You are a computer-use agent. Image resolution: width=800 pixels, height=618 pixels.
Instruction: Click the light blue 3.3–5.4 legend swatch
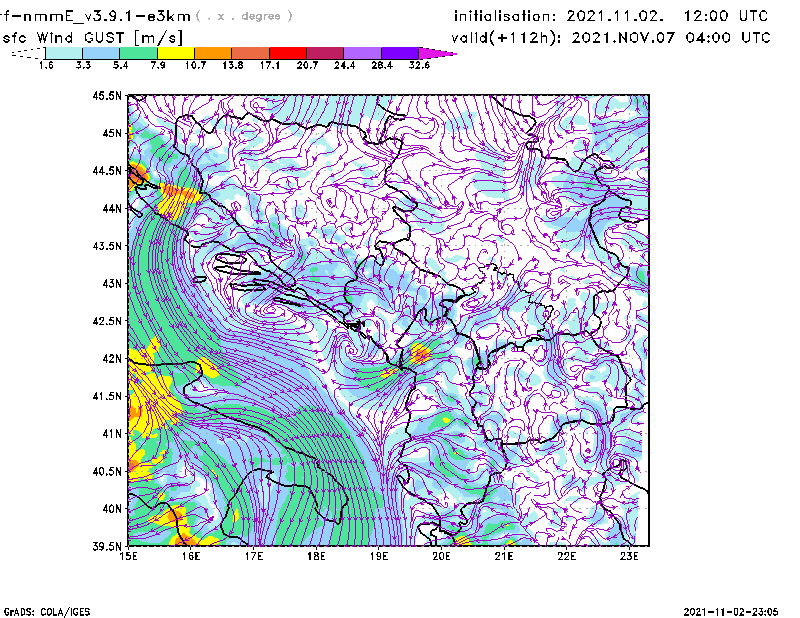point(101,53)
